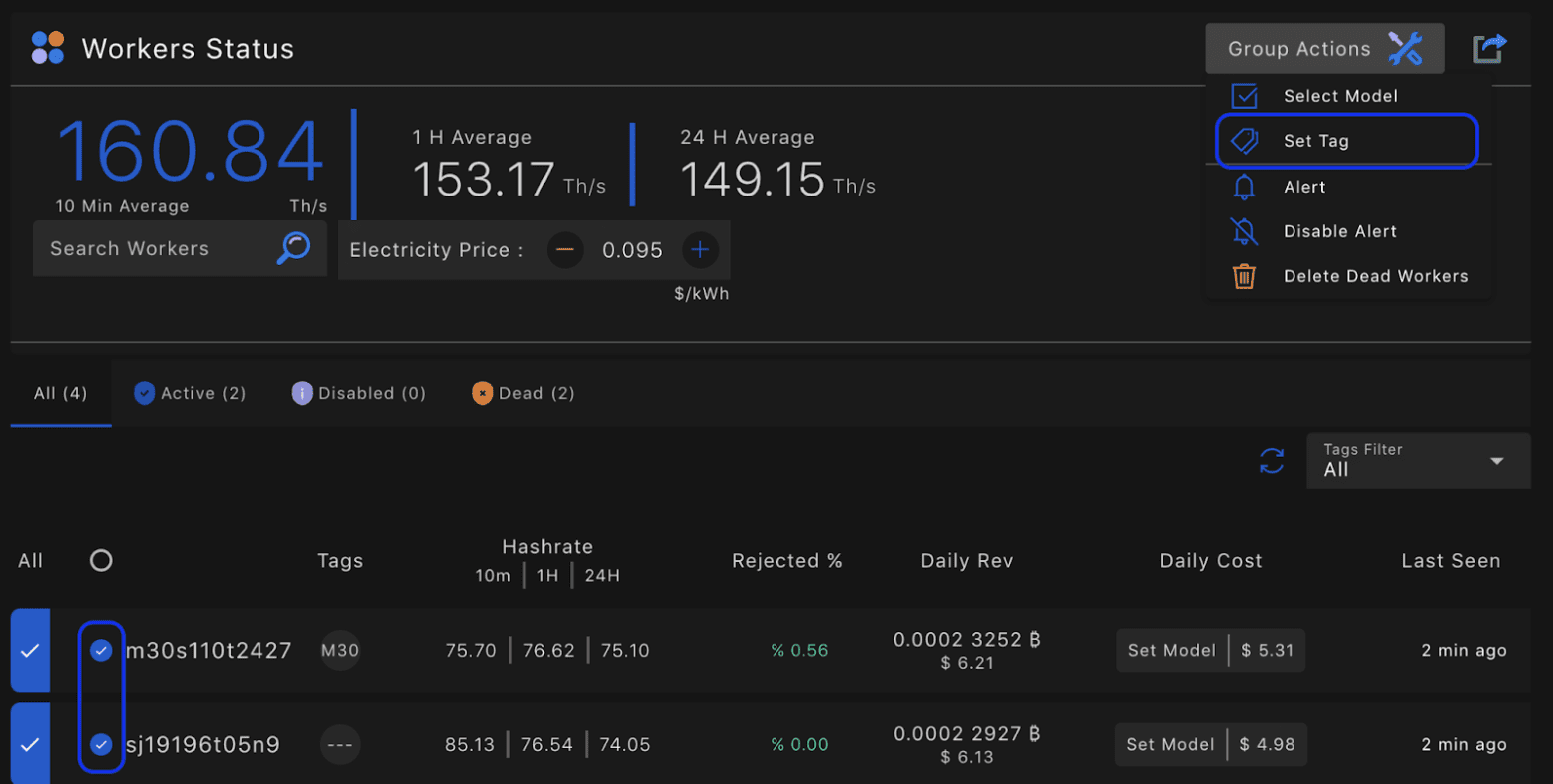Click Set Model button for m30s110t2427

[x=1171, y=650]
